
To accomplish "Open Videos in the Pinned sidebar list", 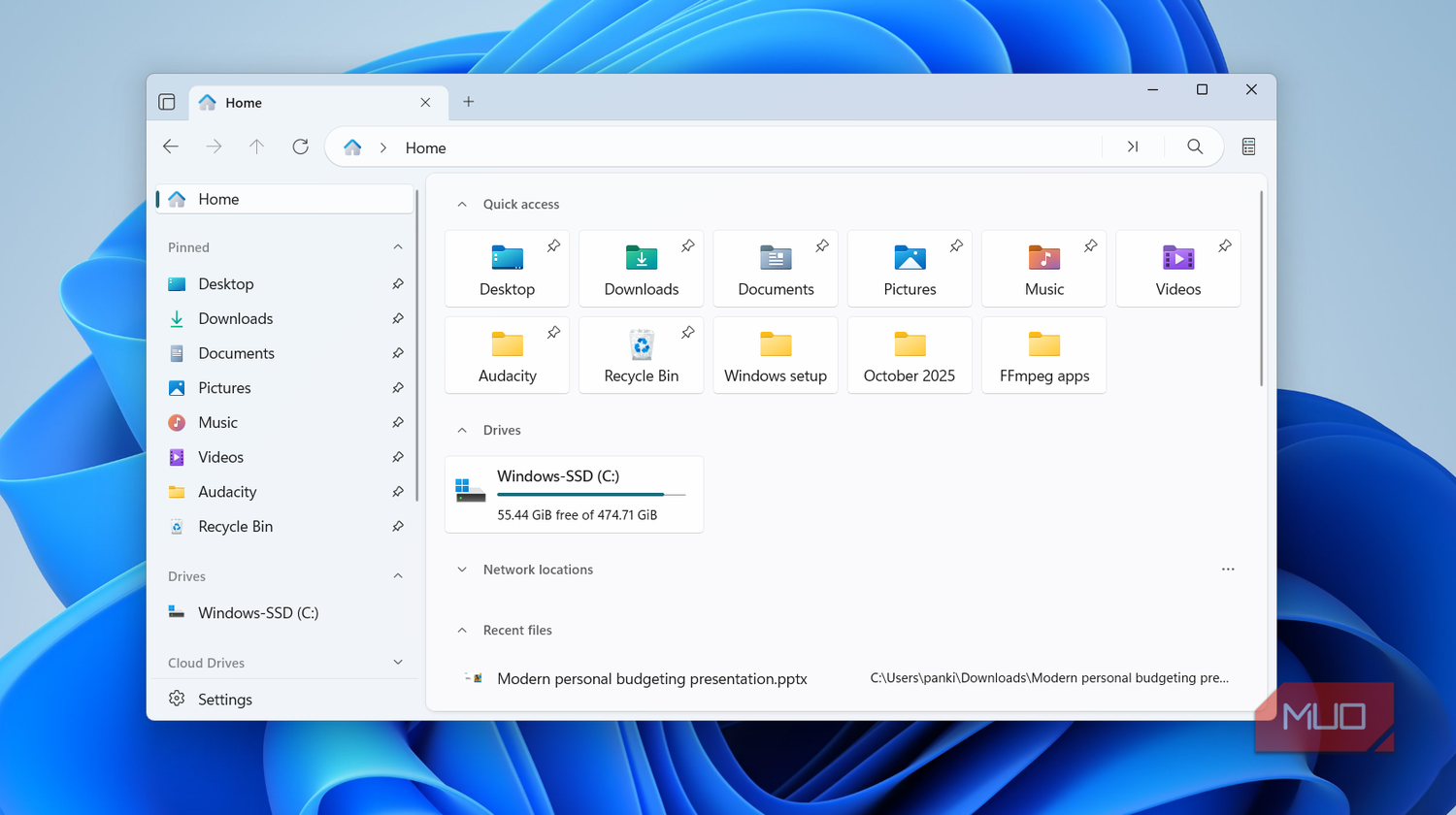I will click(x=284, y=457).
